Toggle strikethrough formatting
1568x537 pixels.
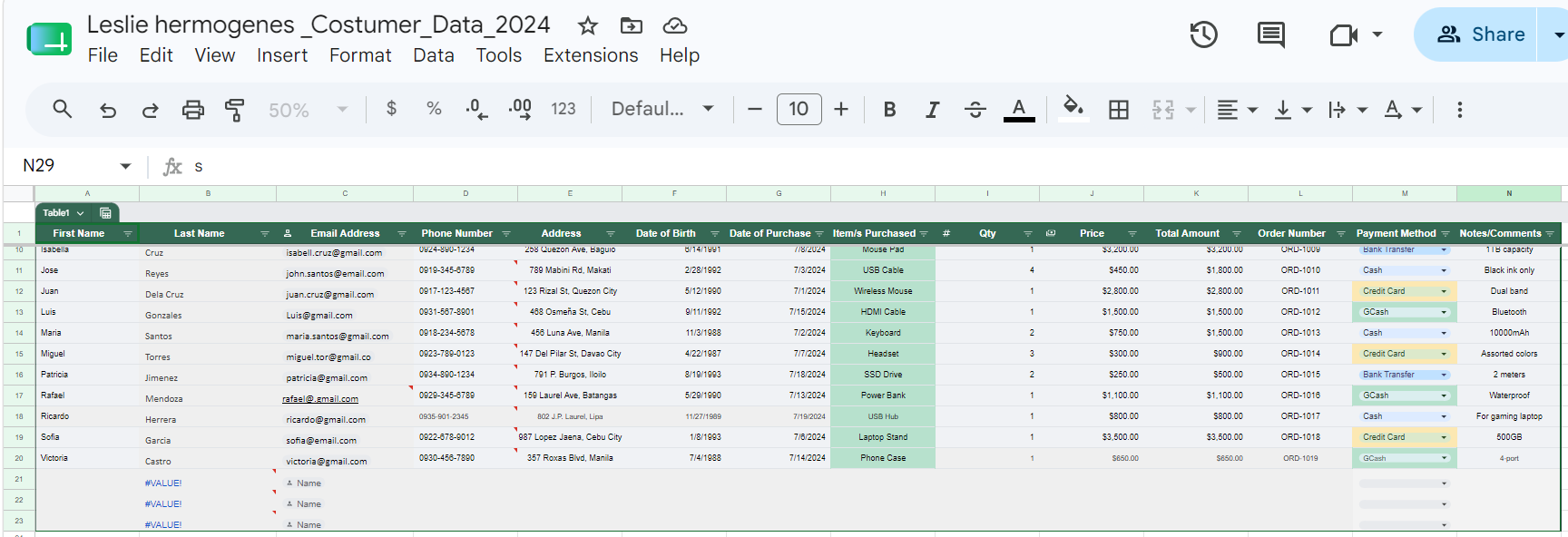pyautogui.click(x=975, y=110)
